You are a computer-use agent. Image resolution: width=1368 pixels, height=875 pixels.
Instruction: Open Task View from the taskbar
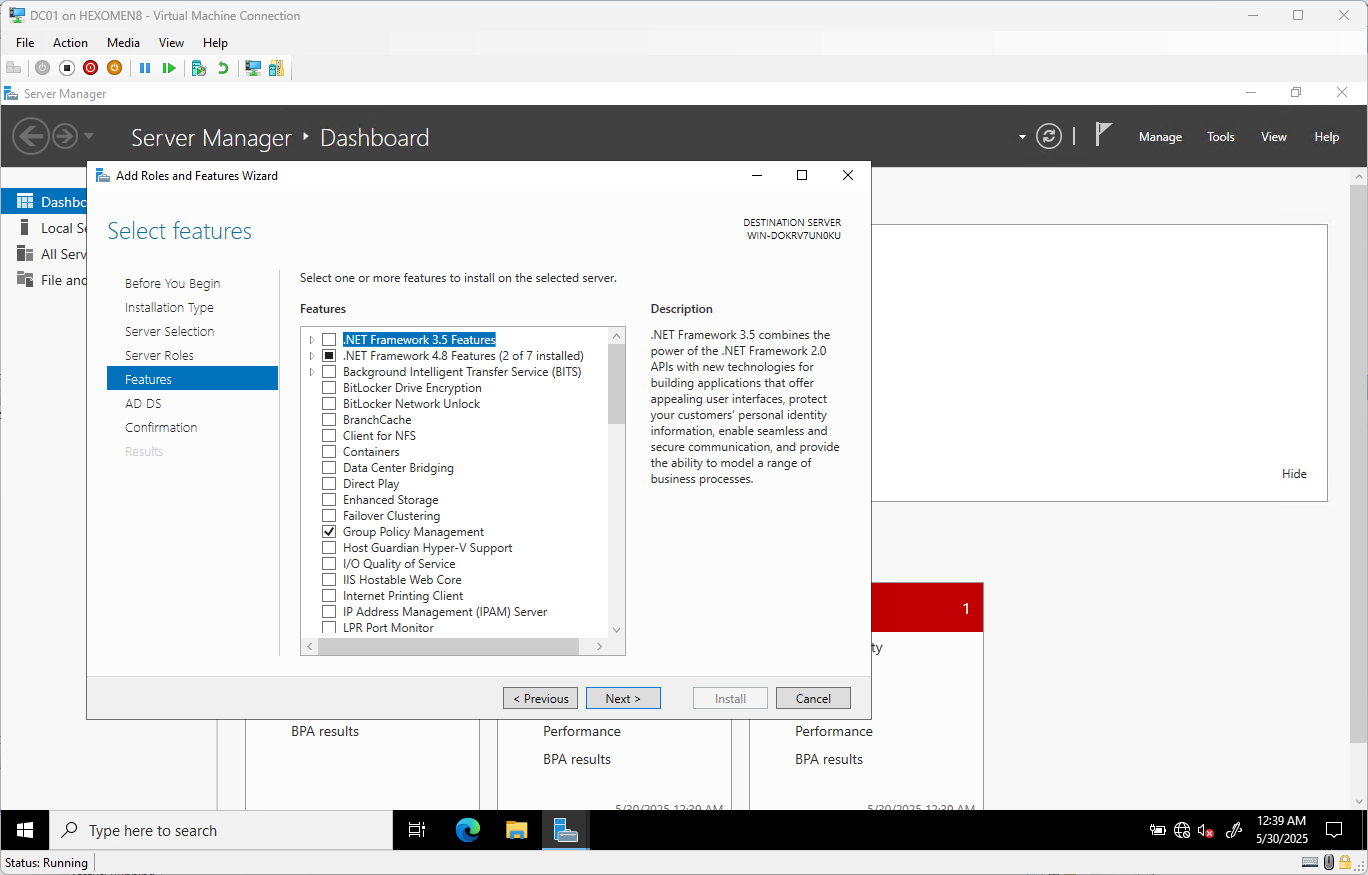[417, 830]
